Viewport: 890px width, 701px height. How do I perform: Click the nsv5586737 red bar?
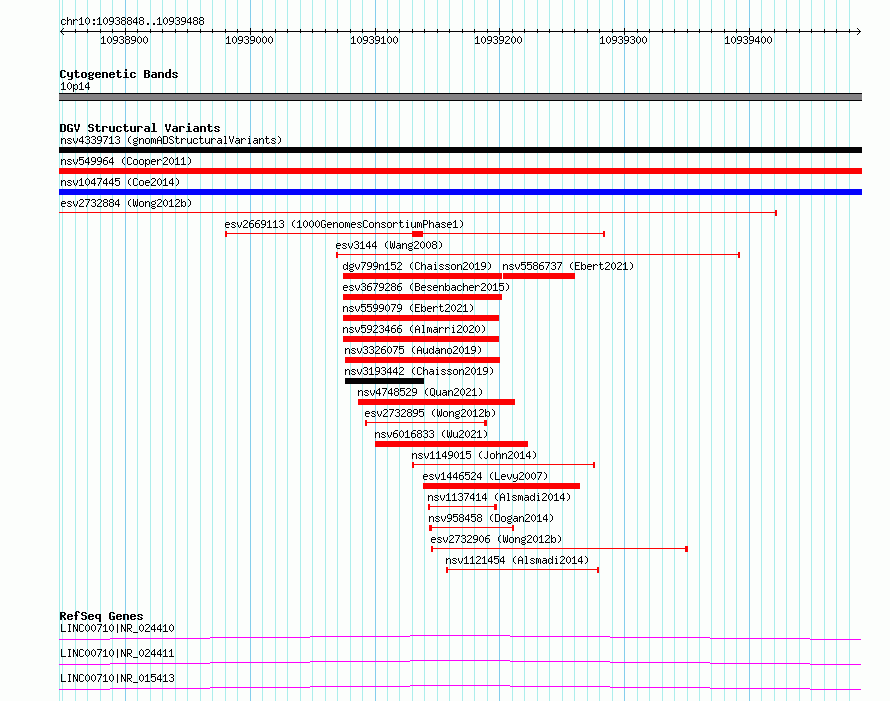(539, 276)
